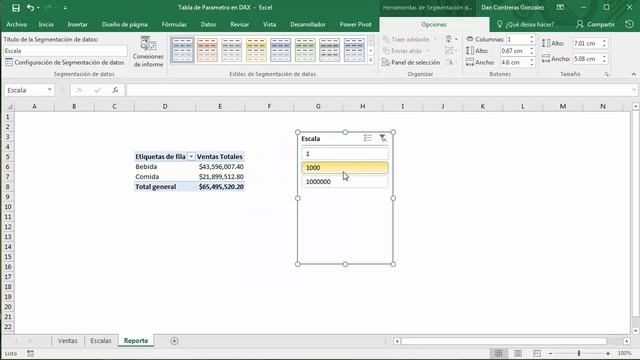Click the Compartir button

595,24
